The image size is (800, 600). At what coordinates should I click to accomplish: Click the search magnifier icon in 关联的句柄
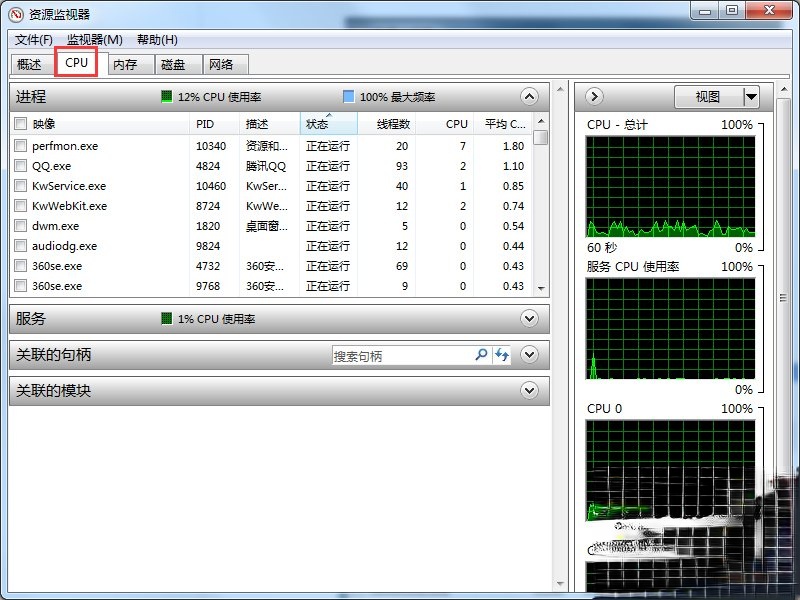pos(481,355)
